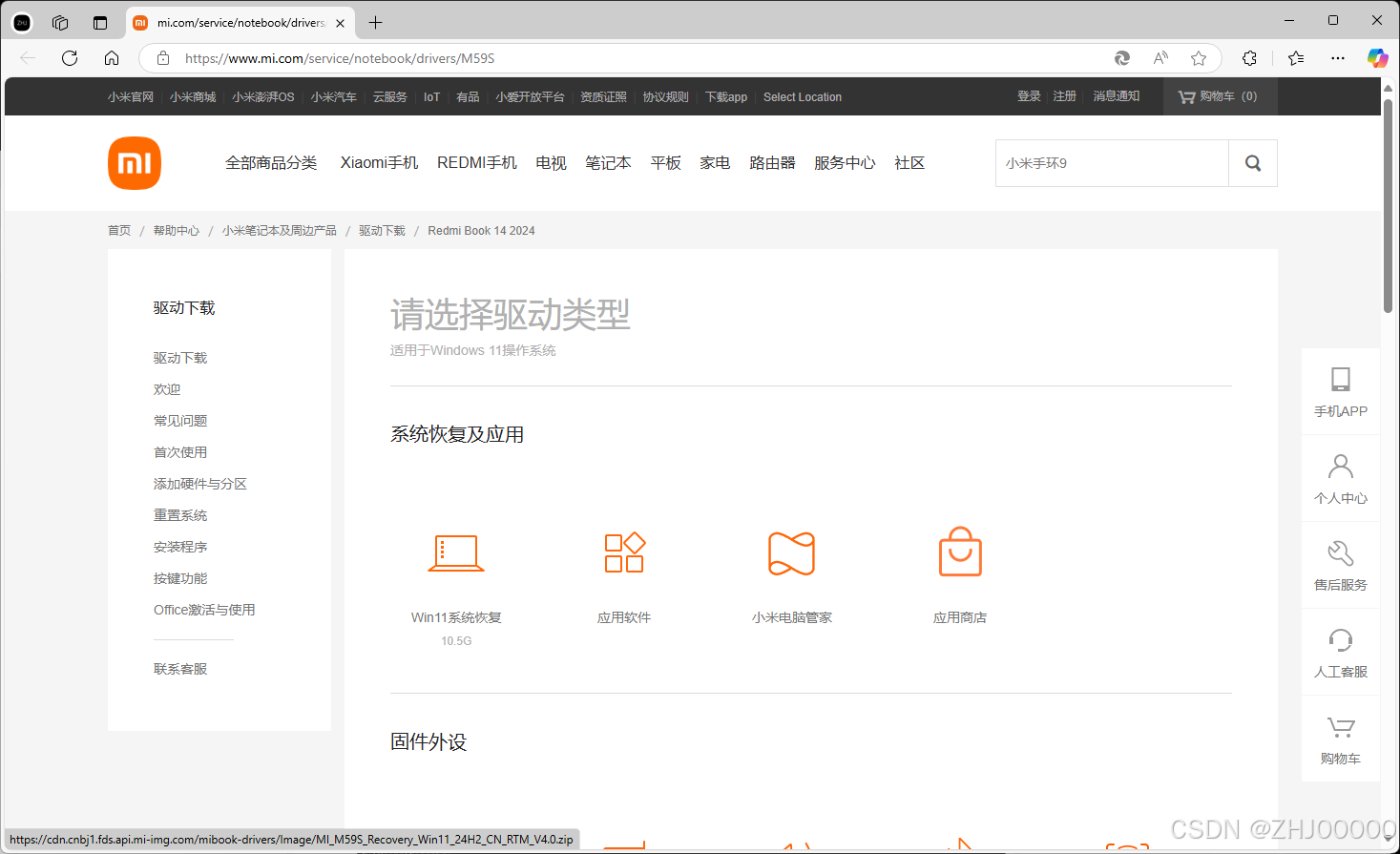Open the favorites list icon
The height and width of the screenshot is (854, 1400).
1296,58
